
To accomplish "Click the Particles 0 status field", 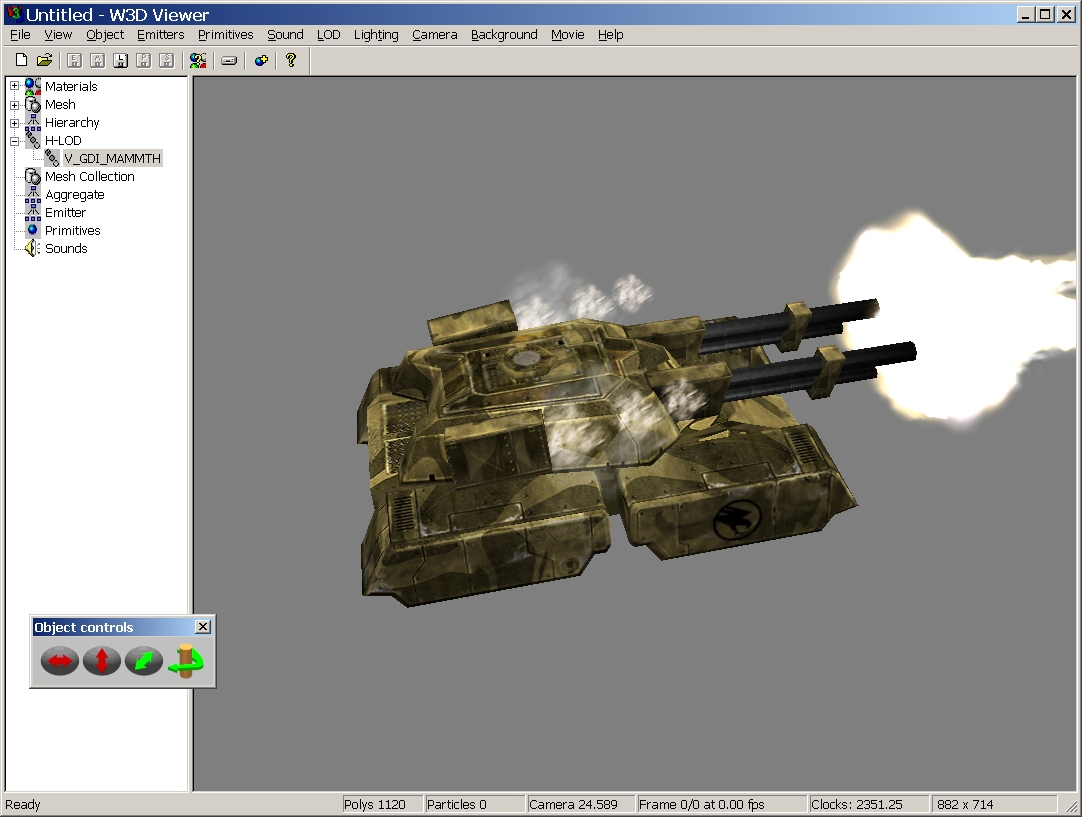I will pos(474,805).
